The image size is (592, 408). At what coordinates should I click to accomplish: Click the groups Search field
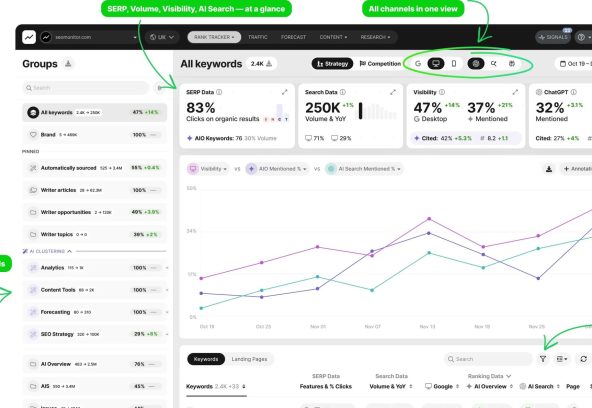(86, 88)
